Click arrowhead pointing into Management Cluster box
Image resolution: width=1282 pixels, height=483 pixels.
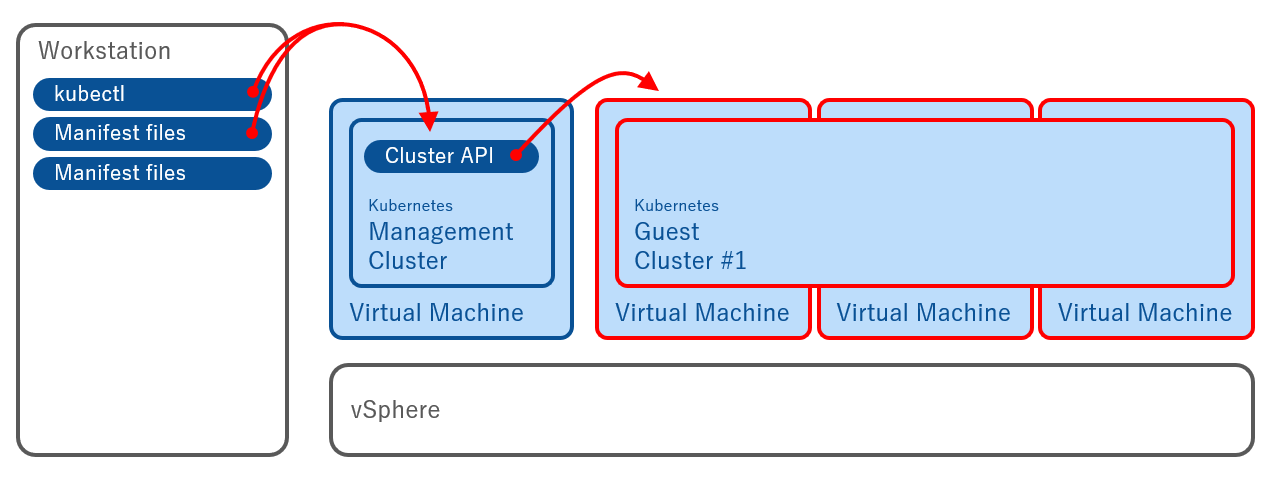(x=431, y=122)
